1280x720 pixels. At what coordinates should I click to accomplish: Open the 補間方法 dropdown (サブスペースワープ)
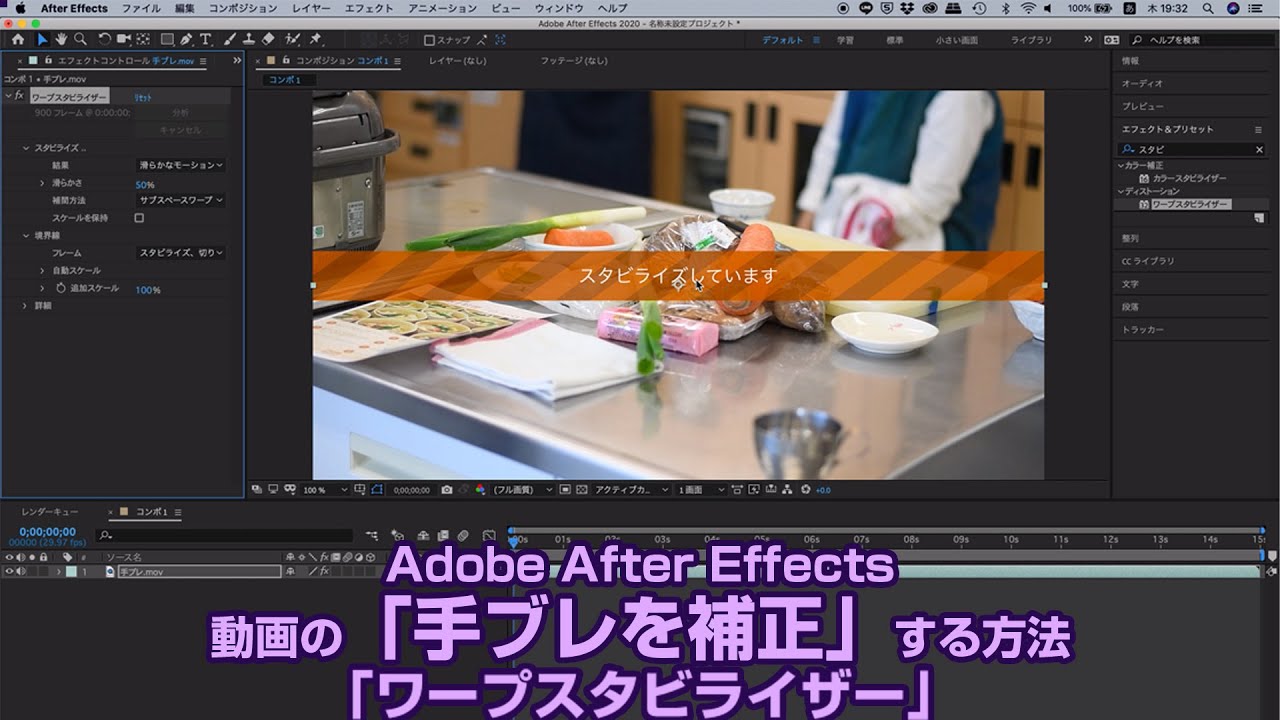coord(180,200)
